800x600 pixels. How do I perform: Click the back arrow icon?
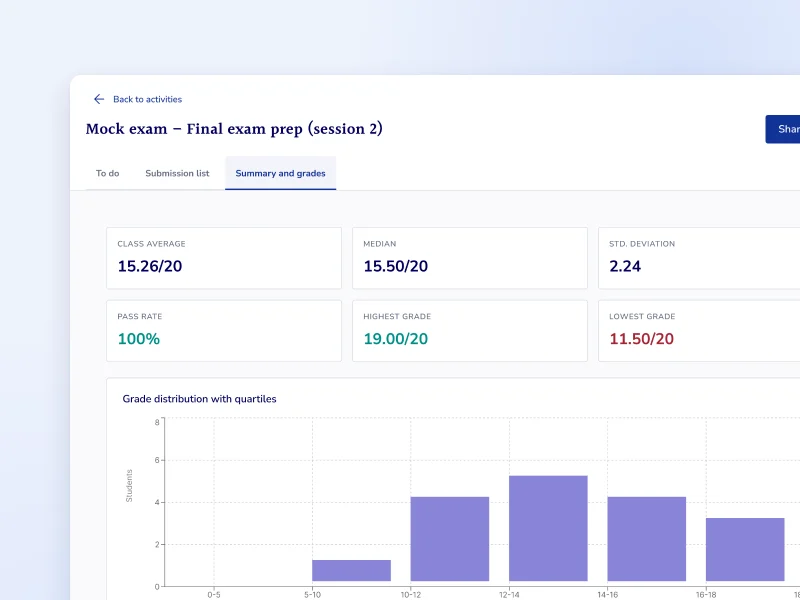99,99
